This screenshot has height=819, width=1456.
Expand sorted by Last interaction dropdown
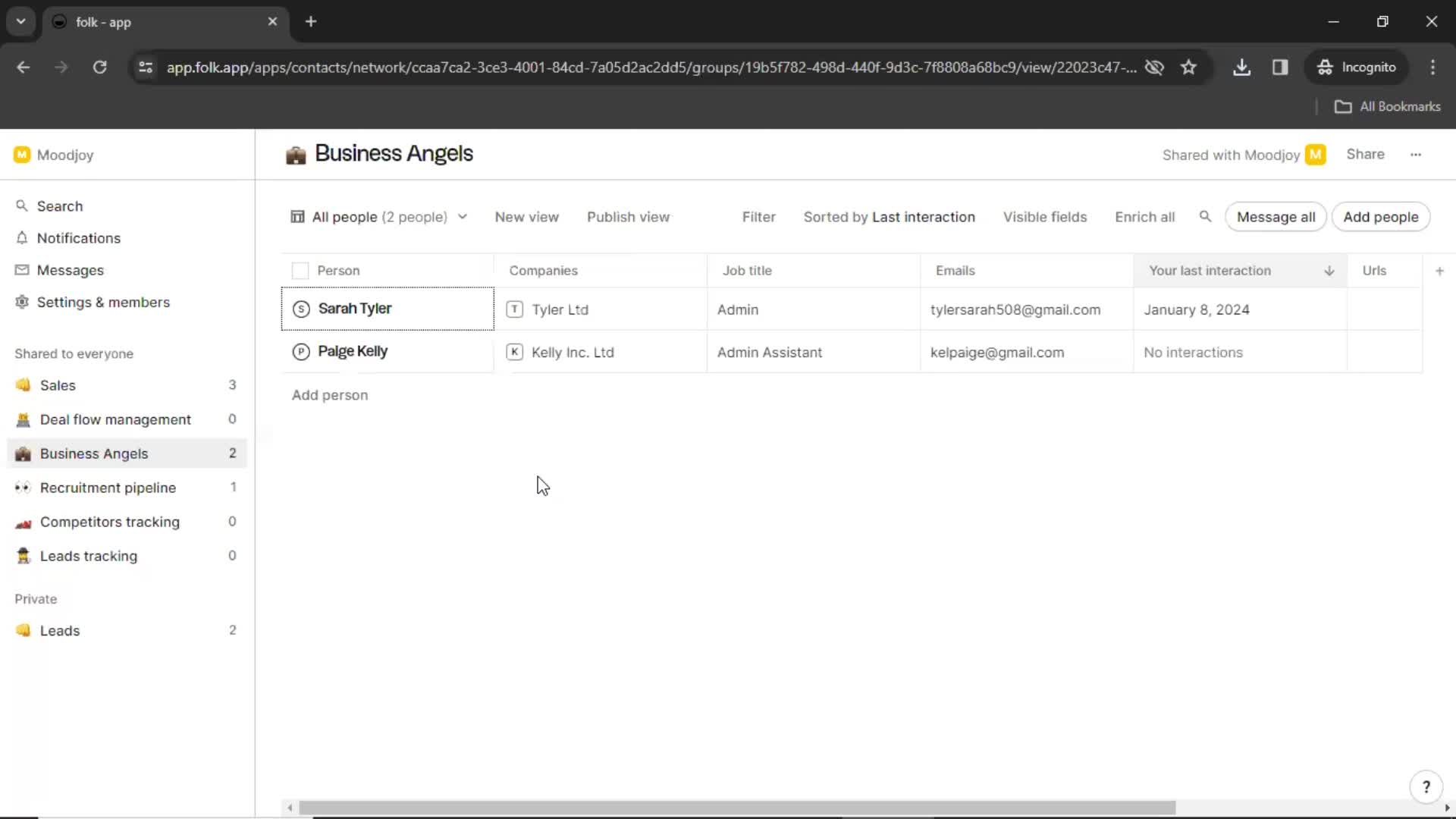pyautogui.click(x=889, y=217)
